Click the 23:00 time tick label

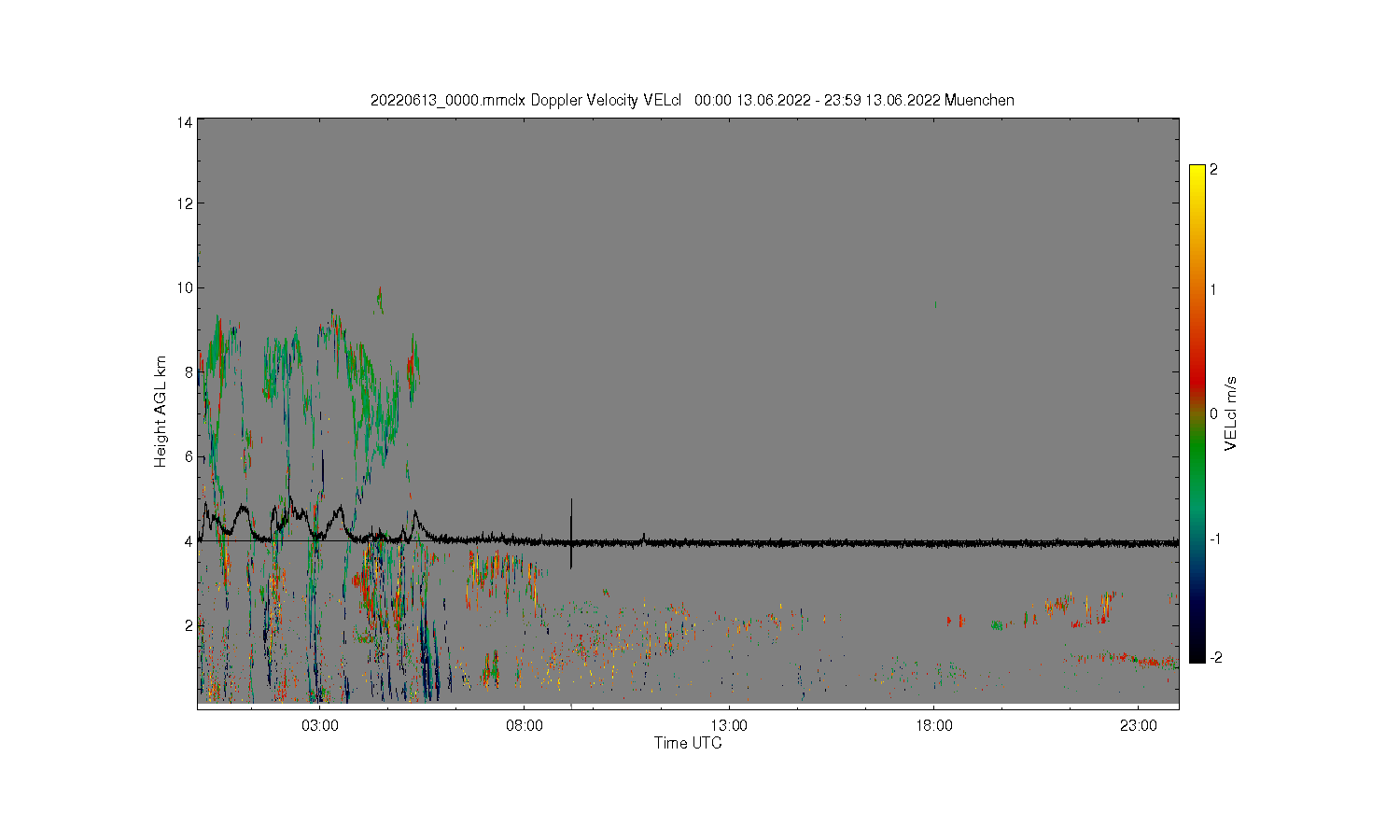[1138, 726]
